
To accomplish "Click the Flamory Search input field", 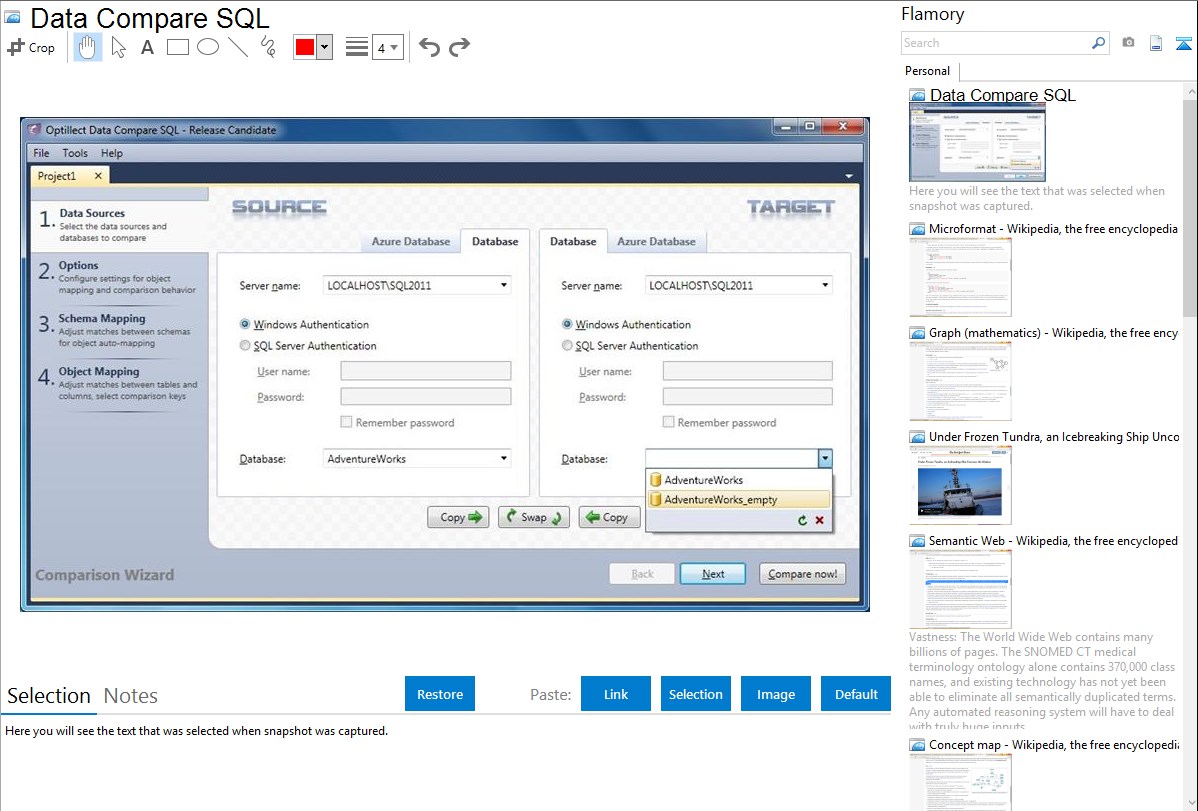I will coord(996,43).
